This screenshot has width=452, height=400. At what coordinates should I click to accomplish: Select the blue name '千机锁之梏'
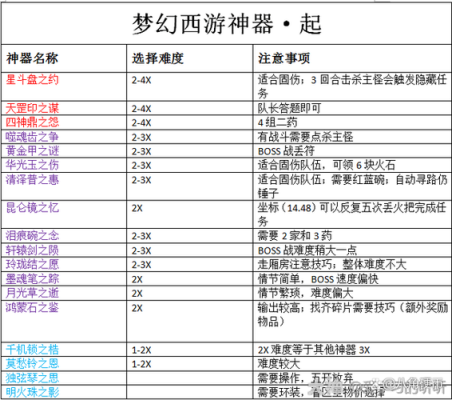tap(32, 350)
